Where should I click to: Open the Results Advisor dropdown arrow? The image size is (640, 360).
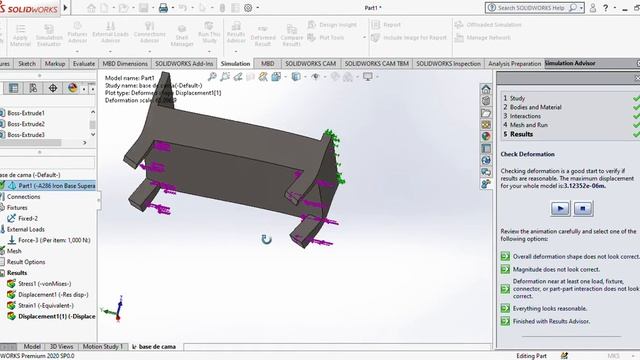(236, 51)
